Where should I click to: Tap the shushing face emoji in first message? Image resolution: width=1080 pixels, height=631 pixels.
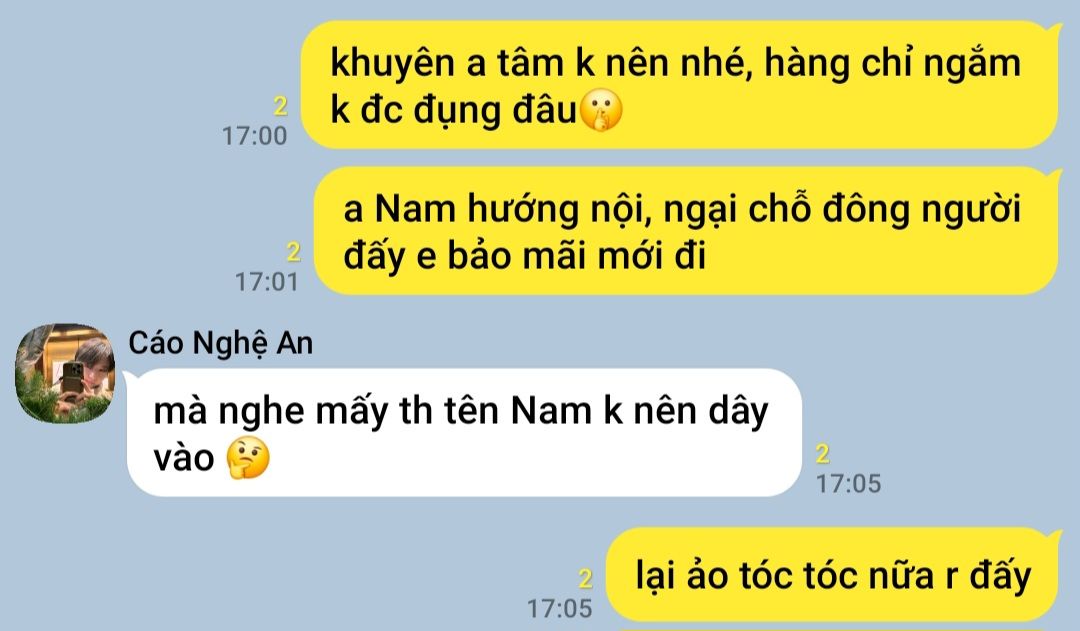(x=601, y=110)
